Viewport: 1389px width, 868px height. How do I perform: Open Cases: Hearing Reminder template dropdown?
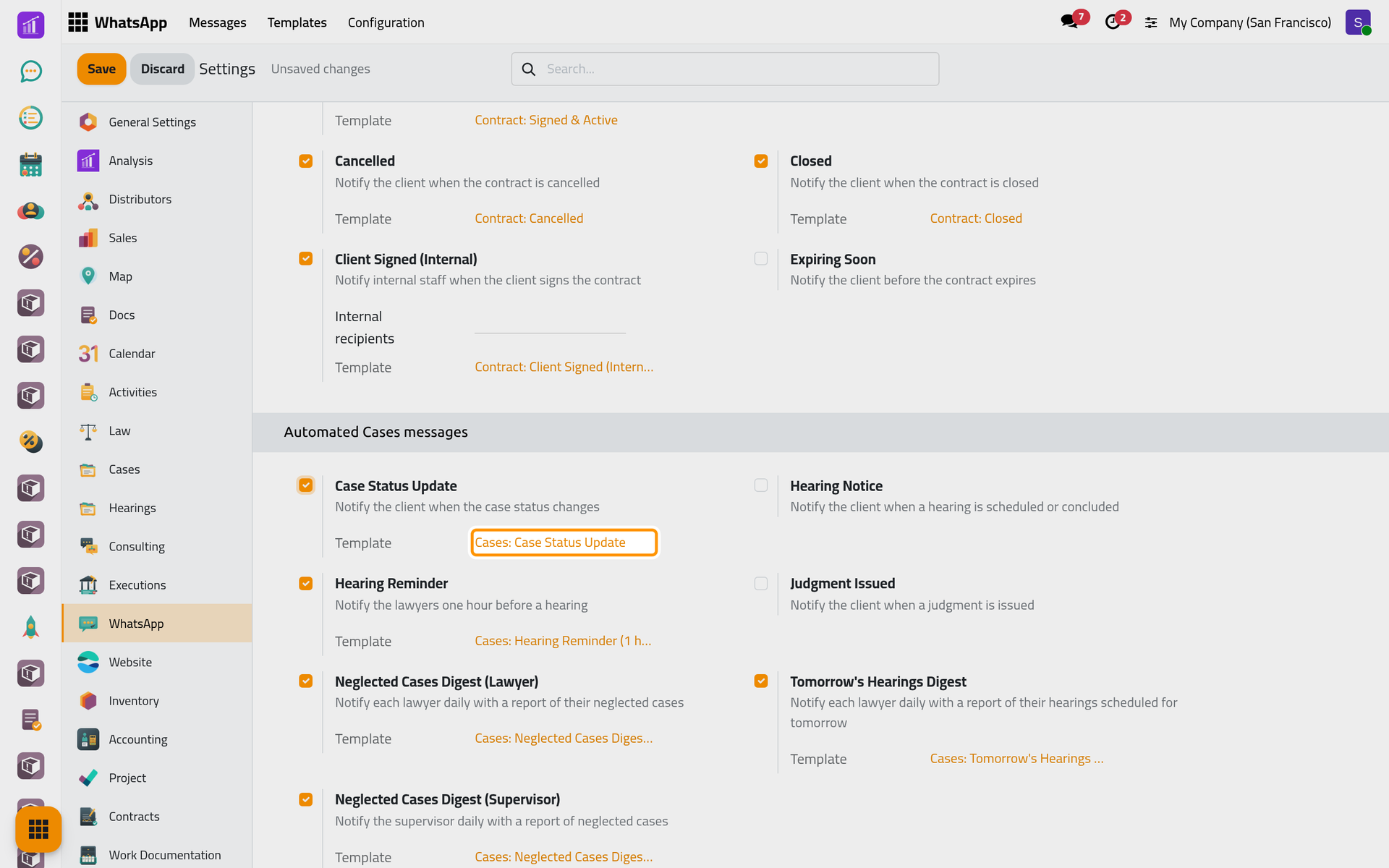point(563,641)
